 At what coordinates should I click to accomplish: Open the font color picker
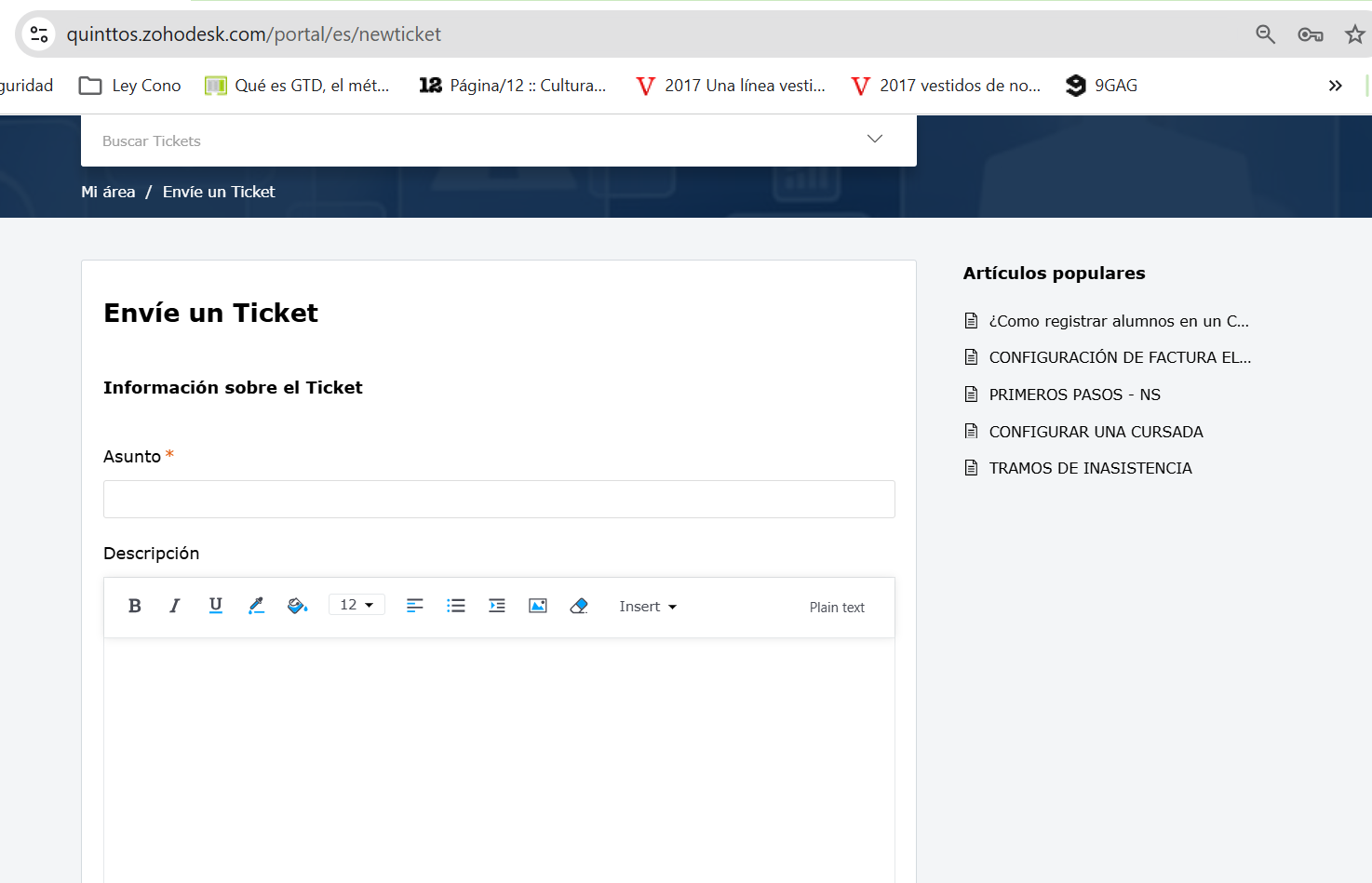pyautogui.click(x=257, y=606)
